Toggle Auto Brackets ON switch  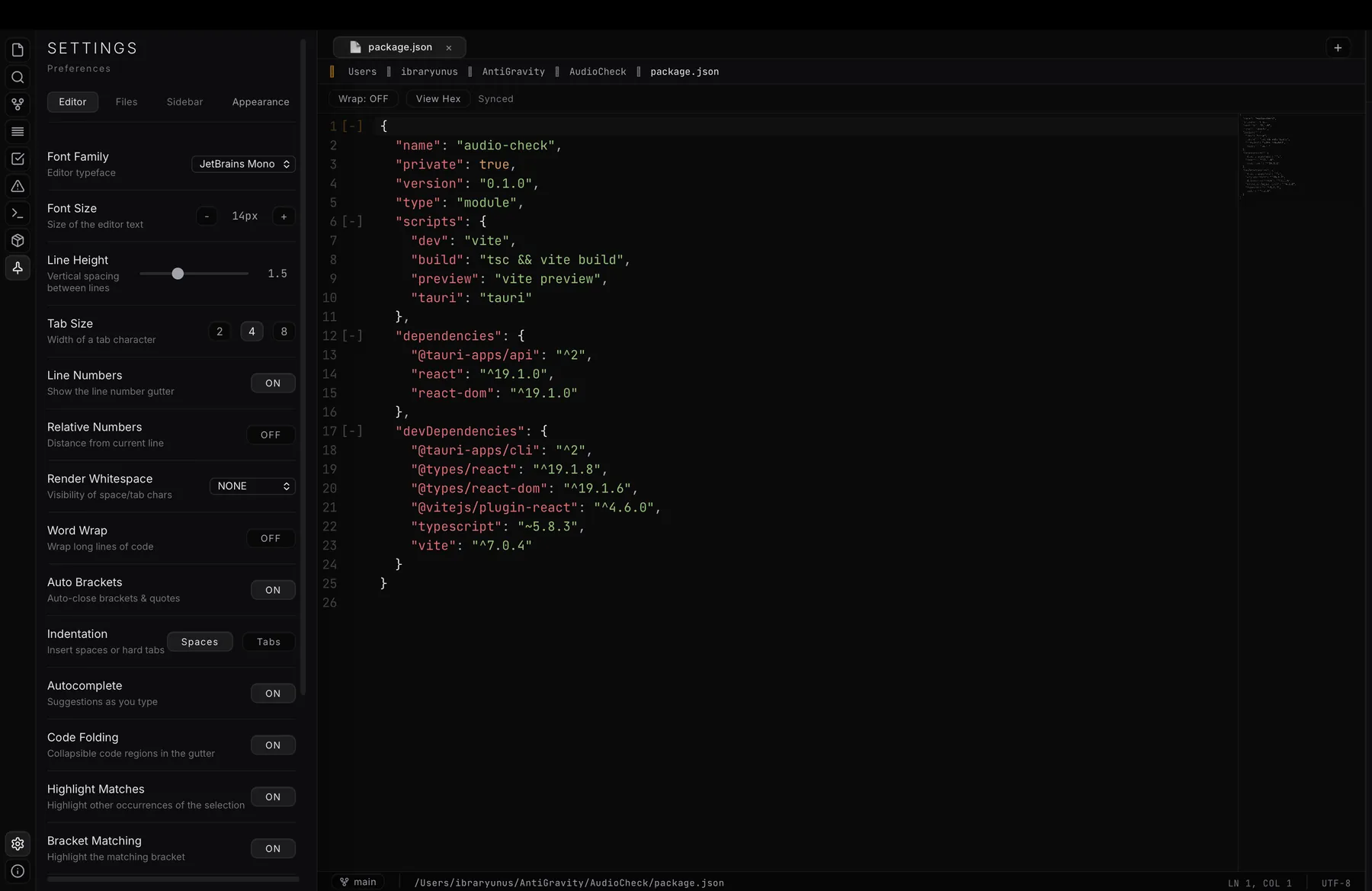click(x=273, y=590)
